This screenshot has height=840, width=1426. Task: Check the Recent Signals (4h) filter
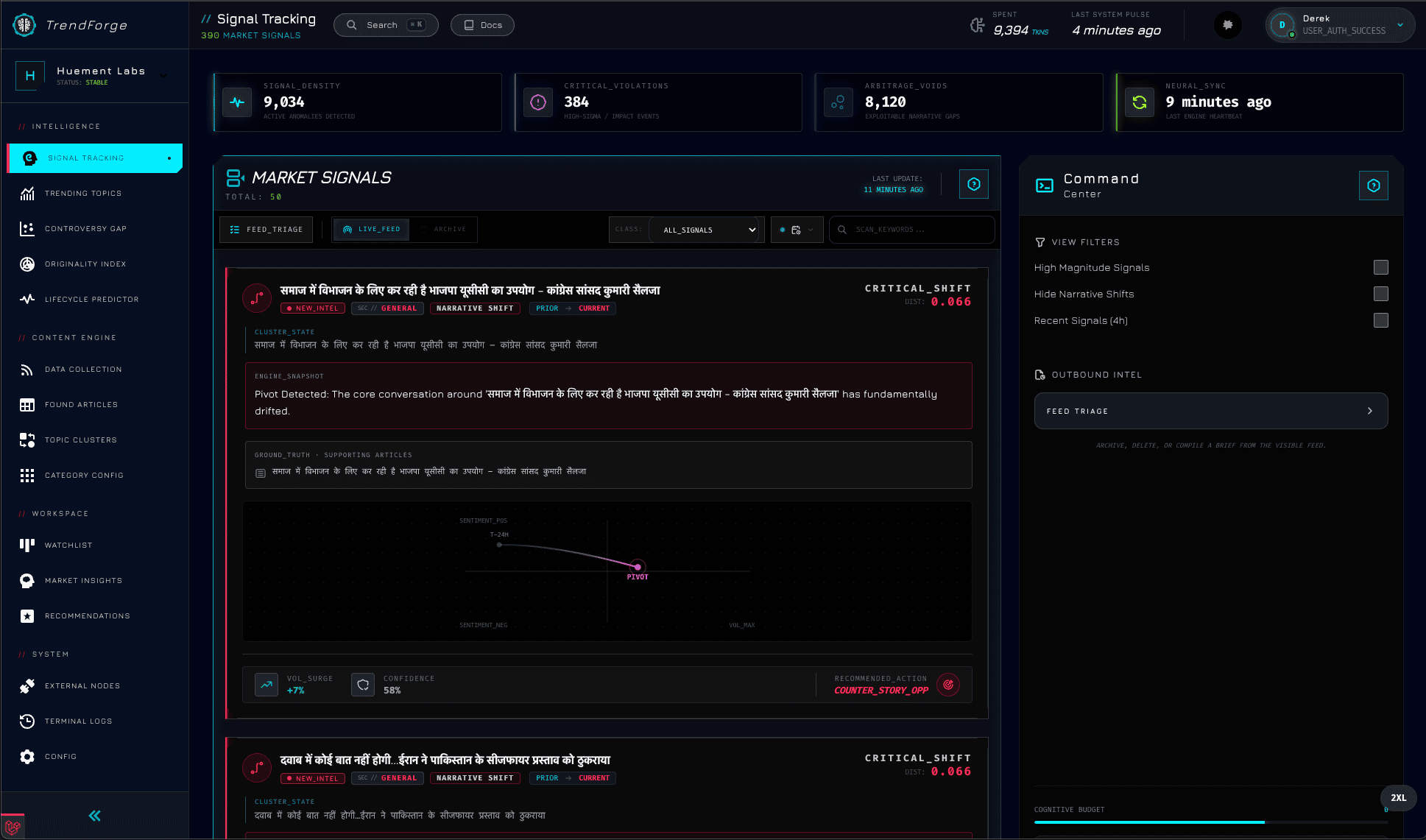[x=1381, y=320]
